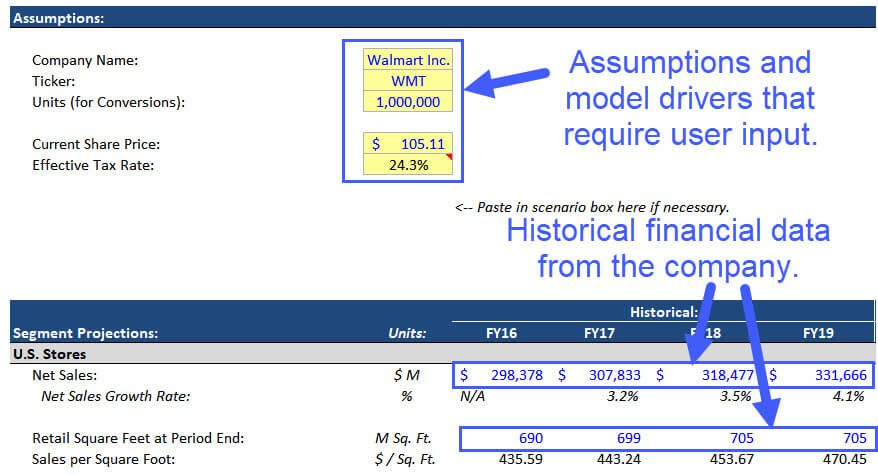Select the 105.11 current share price cell
This screenshot has height=475, width=878.
[408, 144]
